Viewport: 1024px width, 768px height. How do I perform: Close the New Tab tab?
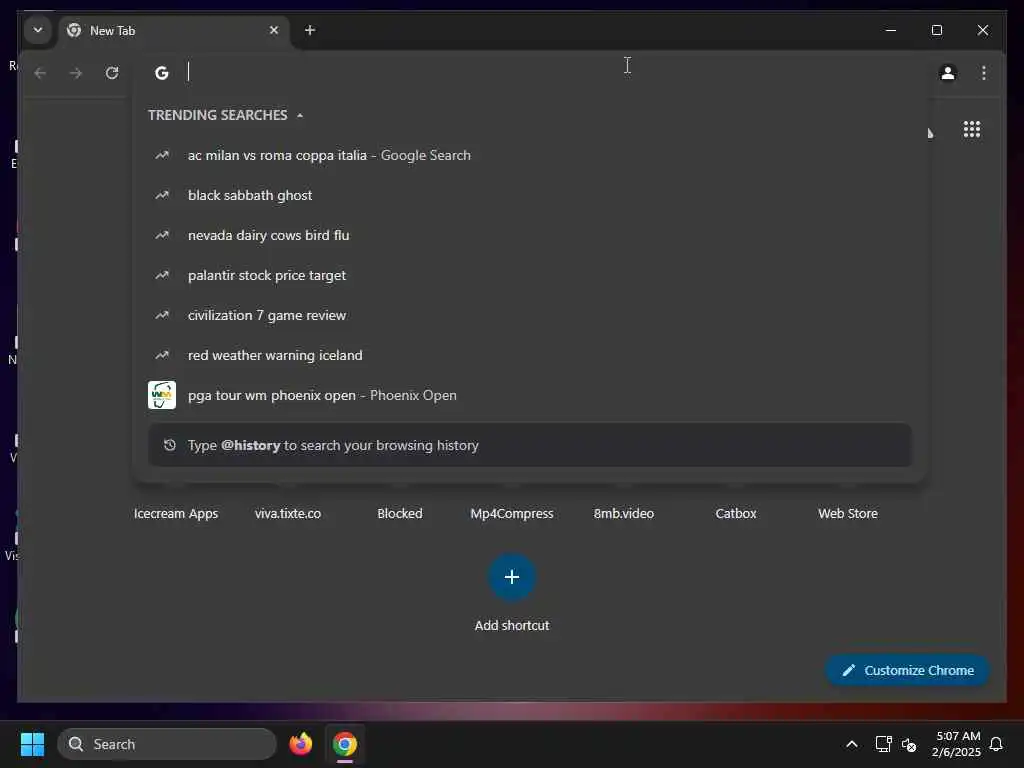pos(274,30)
